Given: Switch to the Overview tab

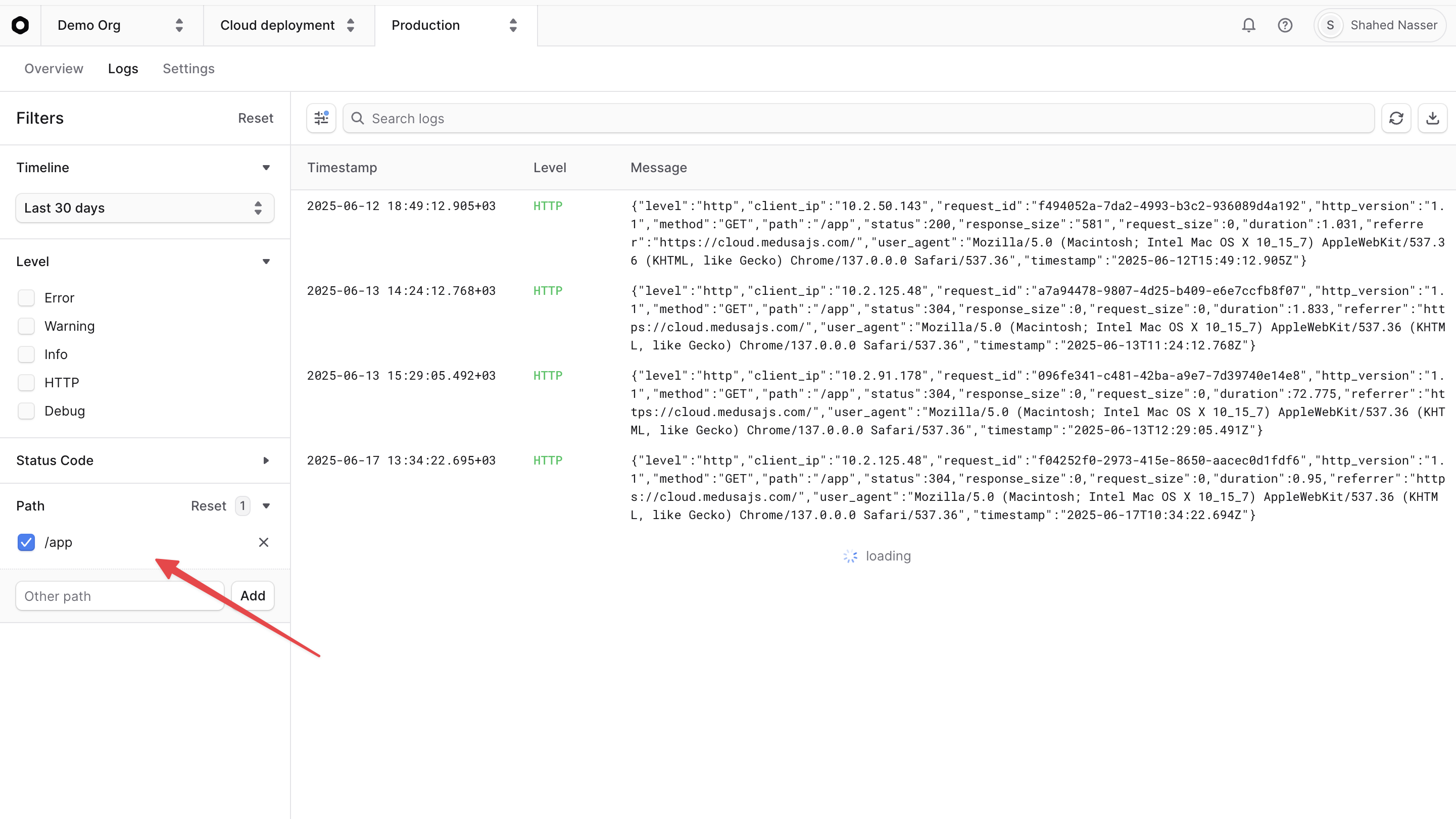Looking at the screenshot, I should [x=53, y=68].
